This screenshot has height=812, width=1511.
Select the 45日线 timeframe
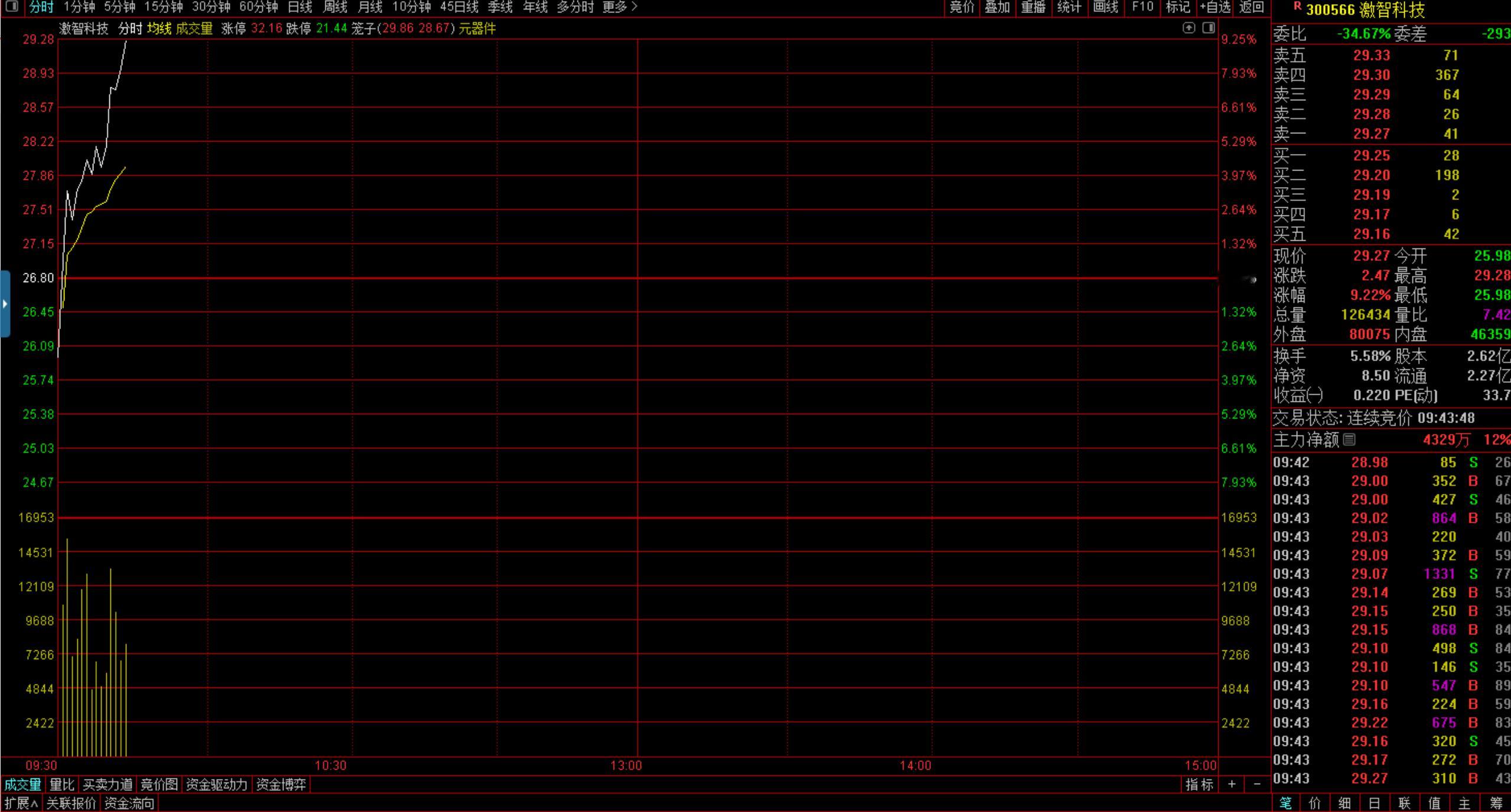tap(459, 7)
